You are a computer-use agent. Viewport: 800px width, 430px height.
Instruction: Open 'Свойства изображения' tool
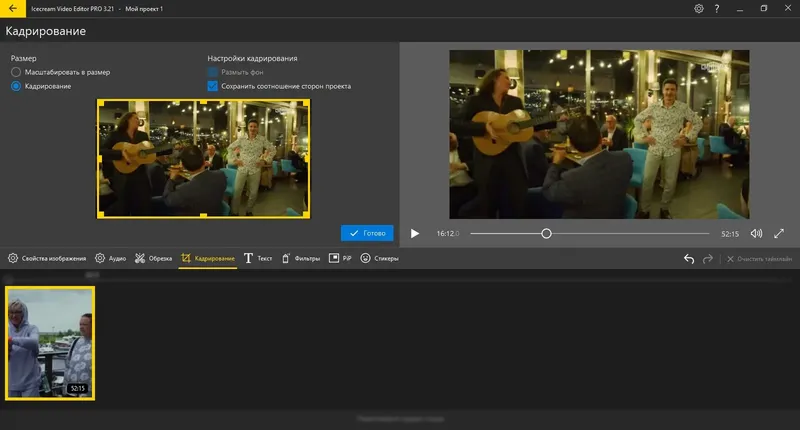47,259
